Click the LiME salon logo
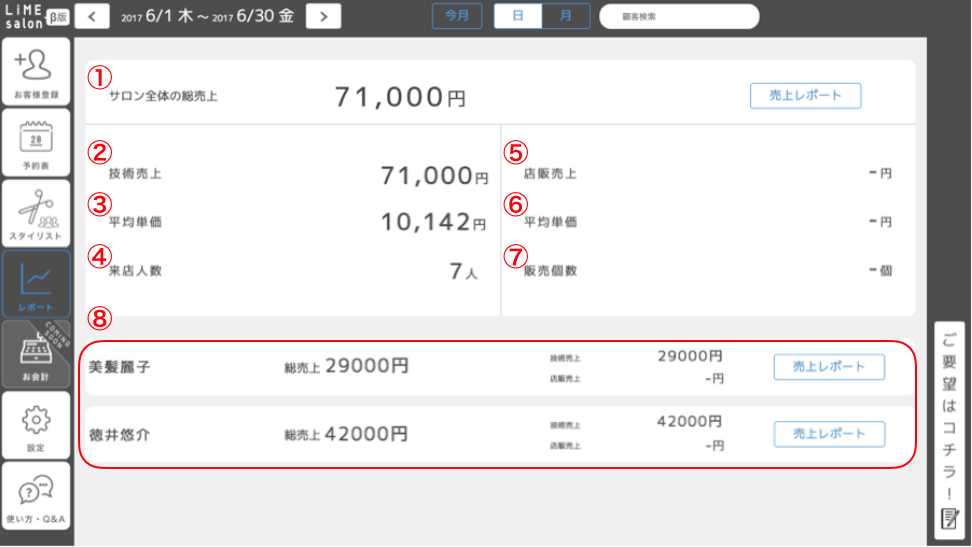972x547 pixels. point(25,17)
